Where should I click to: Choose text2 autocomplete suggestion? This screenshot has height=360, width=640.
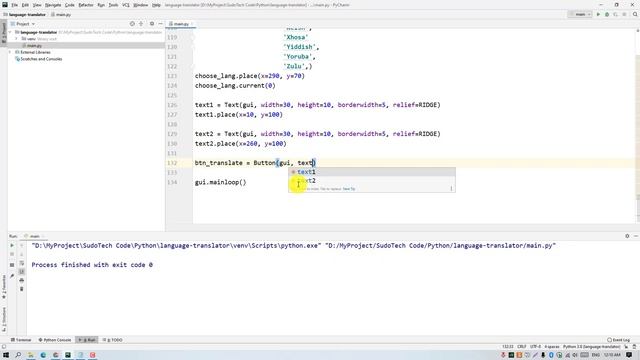[x=372, y=180]
